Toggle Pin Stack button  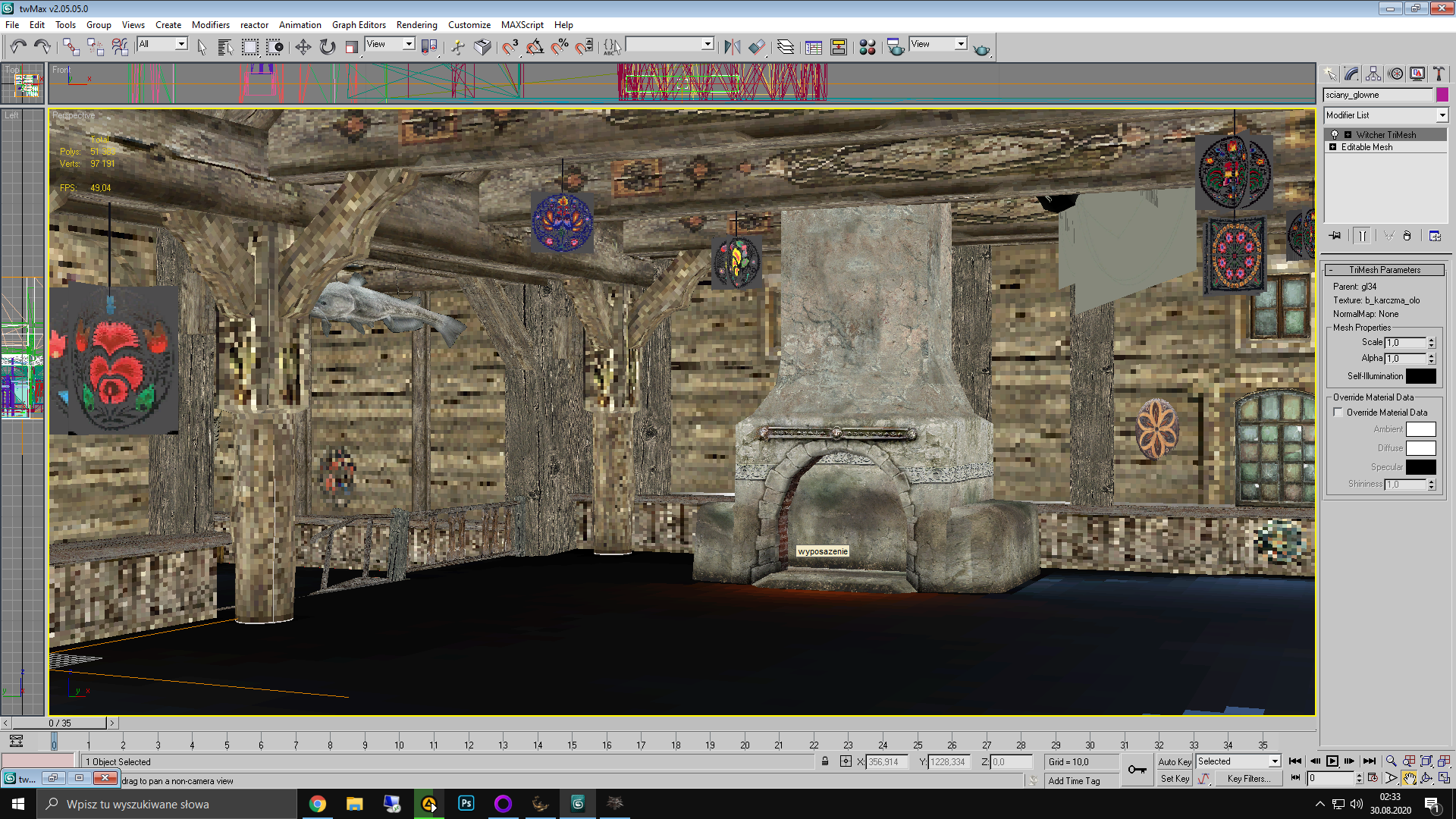click(1335, 236)
